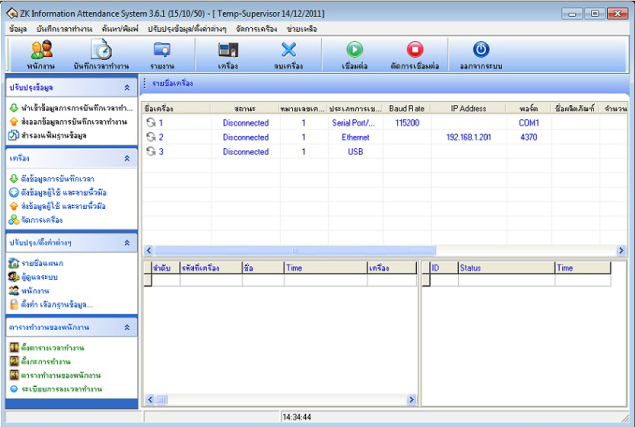Open the ข้อมูล menu

tap(18, 30)
